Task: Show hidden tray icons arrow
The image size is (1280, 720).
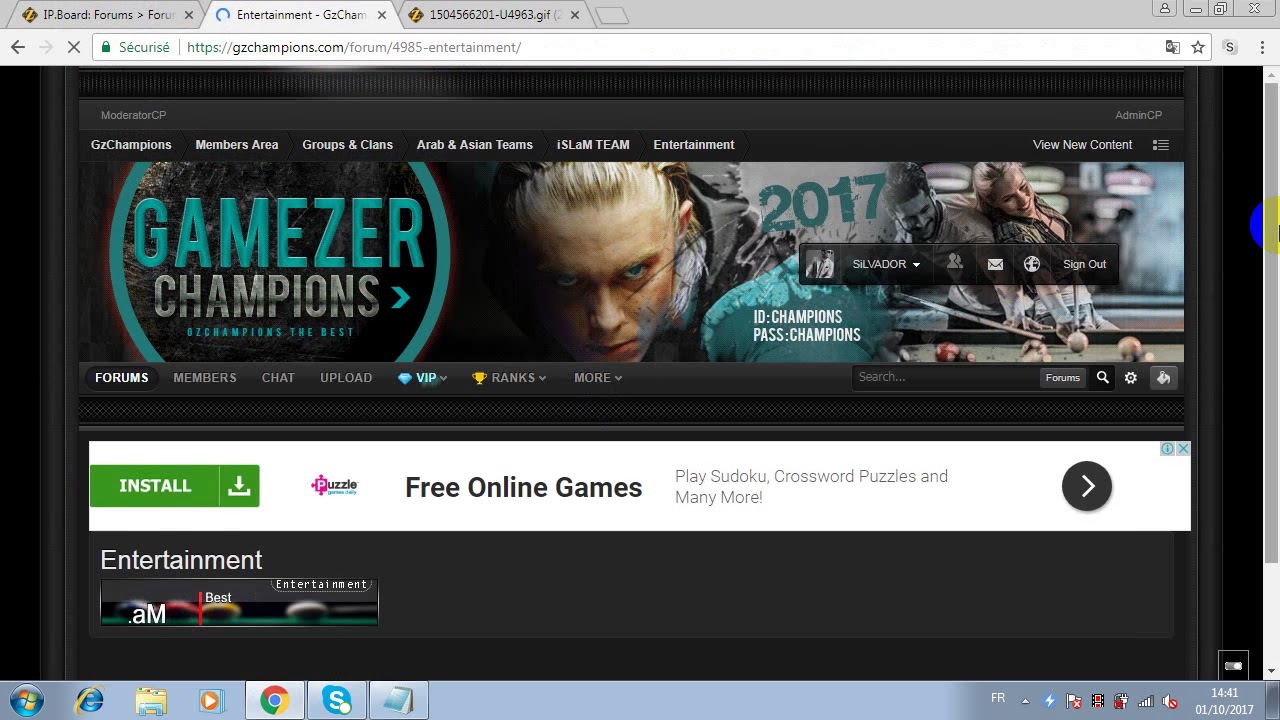Action: coord(1025,700)
